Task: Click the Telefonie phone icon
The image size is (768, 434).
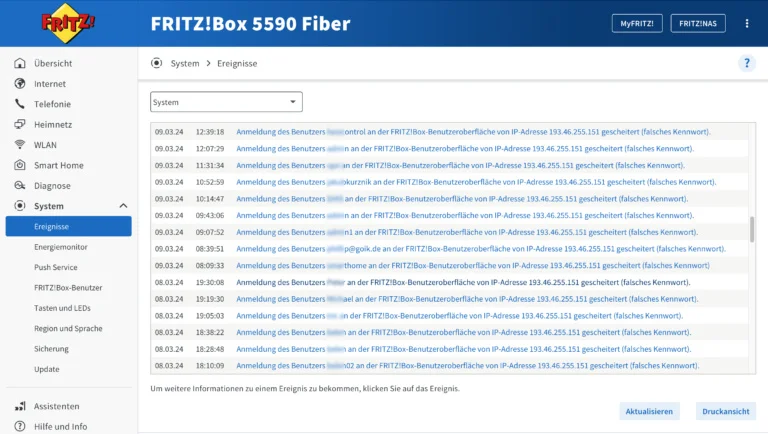Action: (20, 104)
